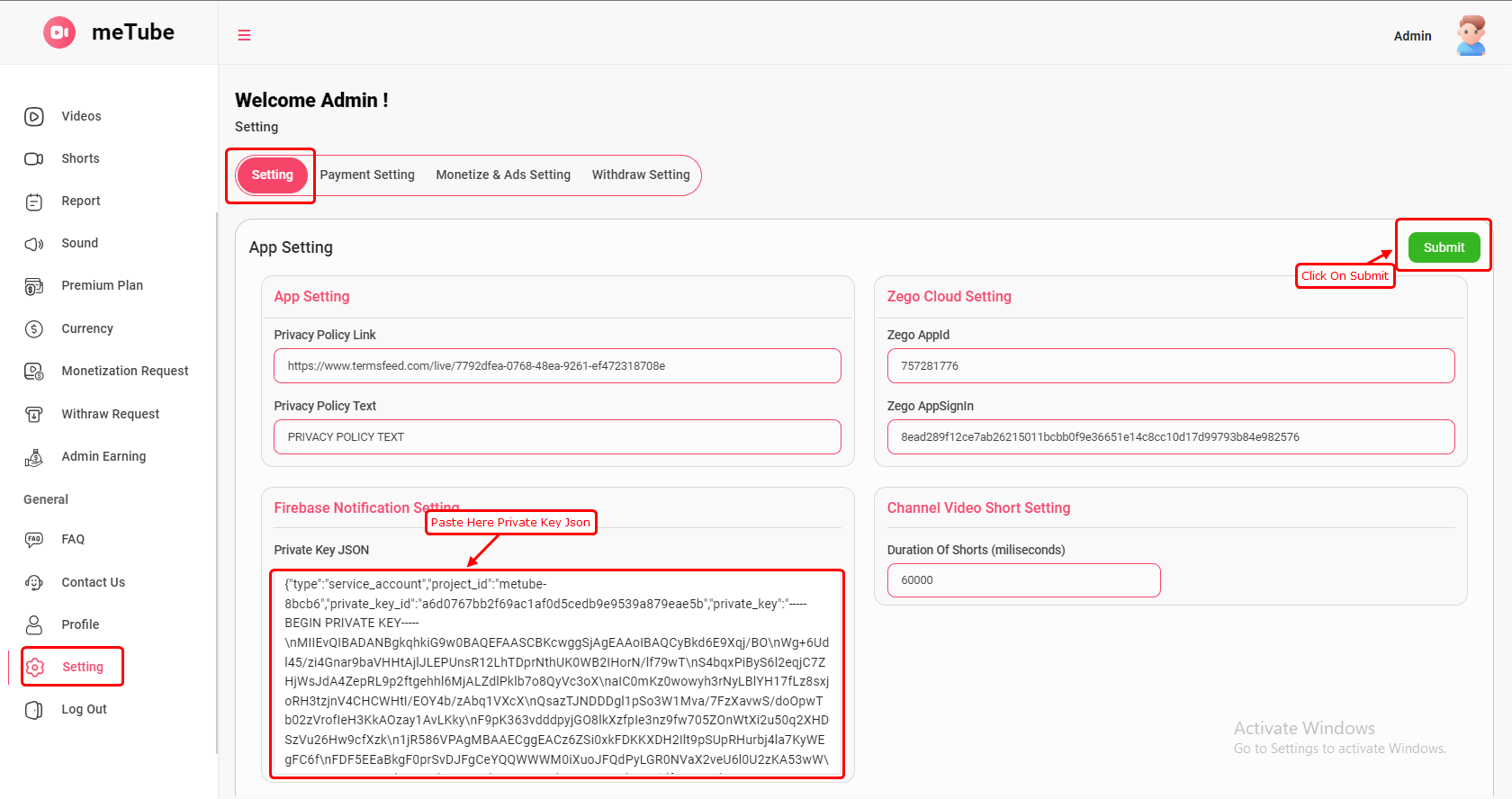Click the Videos icon in sidebar

click(x=34, y=116)
